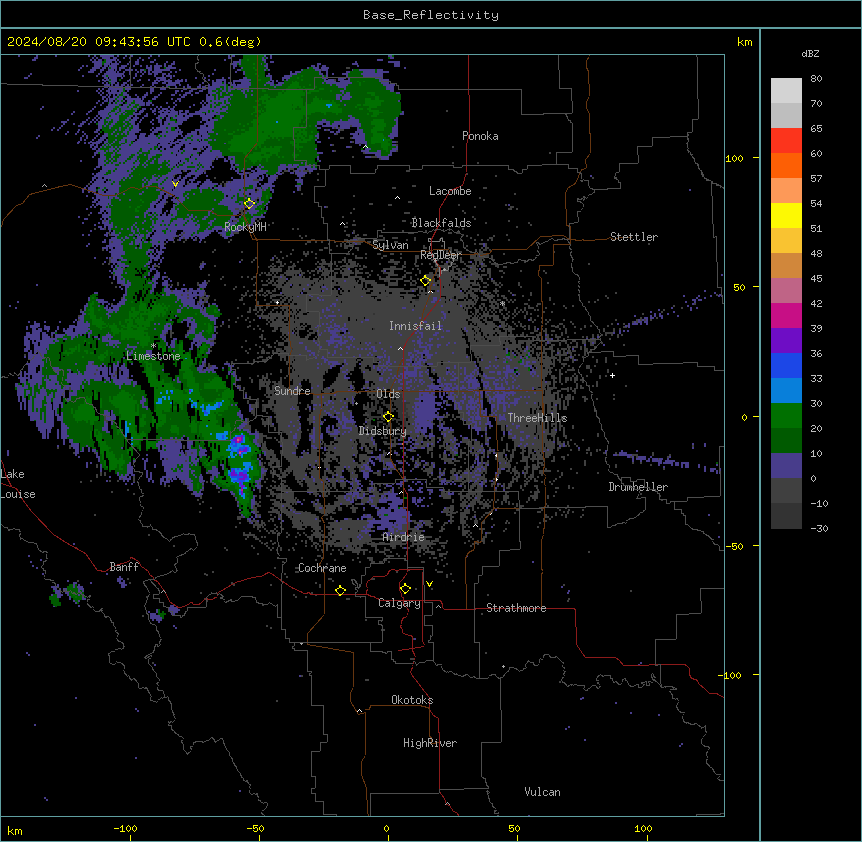The height and width of the screenshot is (842, 862).
Task: Click the RockyMH label
Action: (x=245, y=227)
